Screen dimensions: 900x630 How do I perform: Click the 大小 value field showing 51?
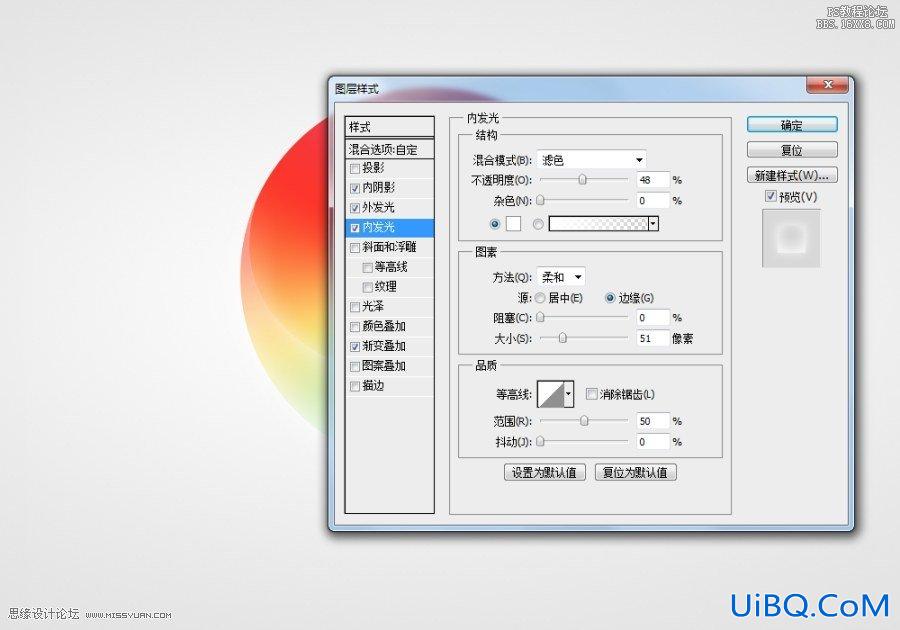pyautogui.click(x=653, y=339)
